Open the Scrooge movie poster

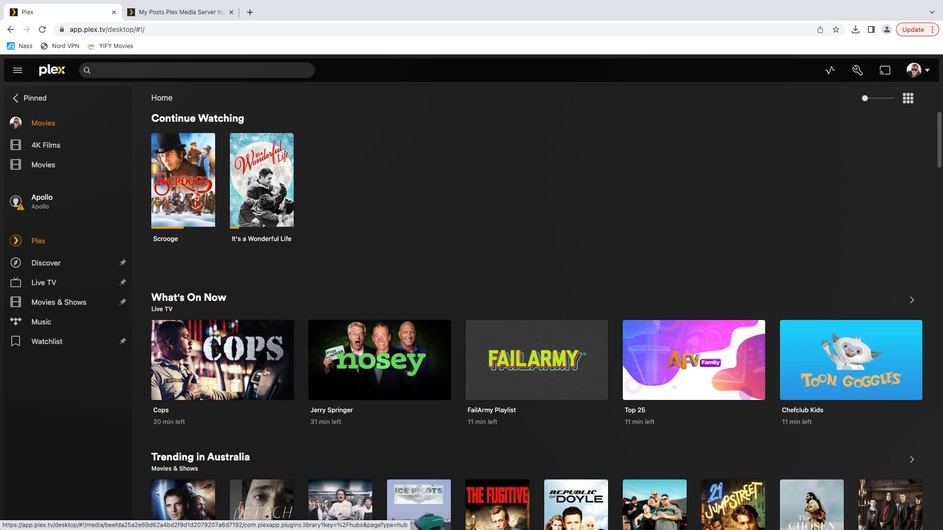183,180
